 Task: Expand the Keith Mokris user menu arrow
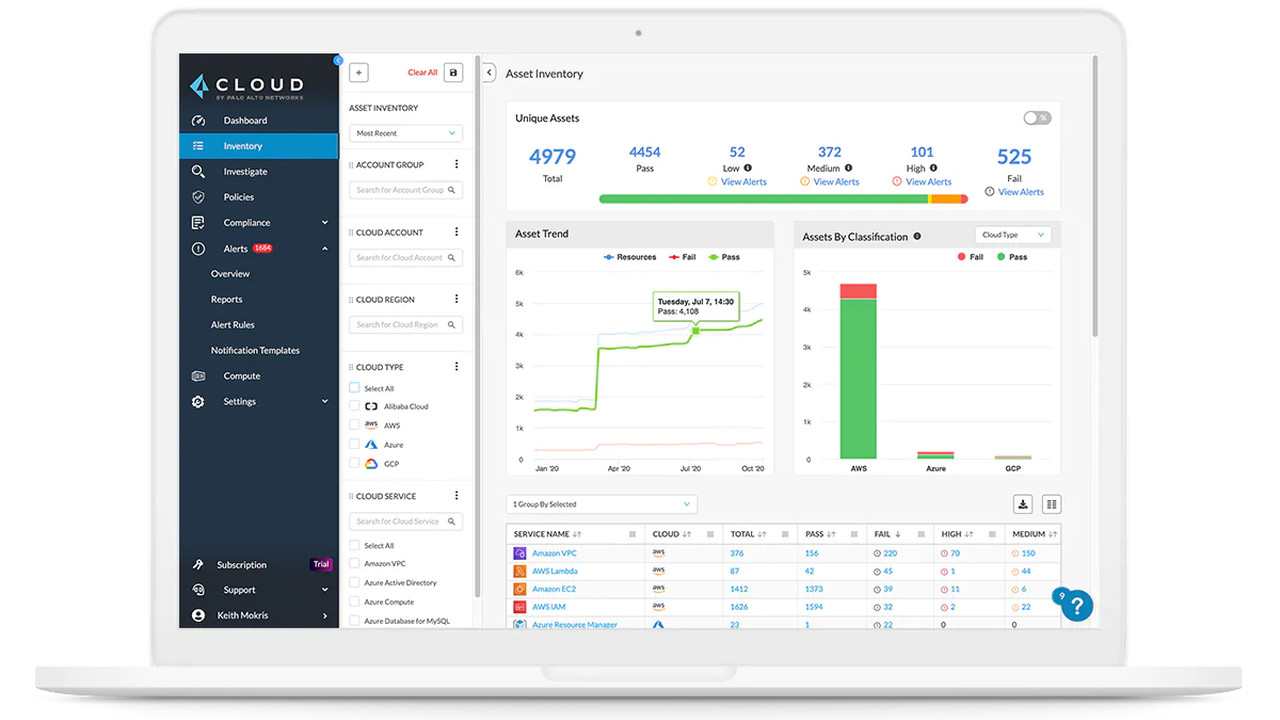pyautogui.click(x=325, y=616)
